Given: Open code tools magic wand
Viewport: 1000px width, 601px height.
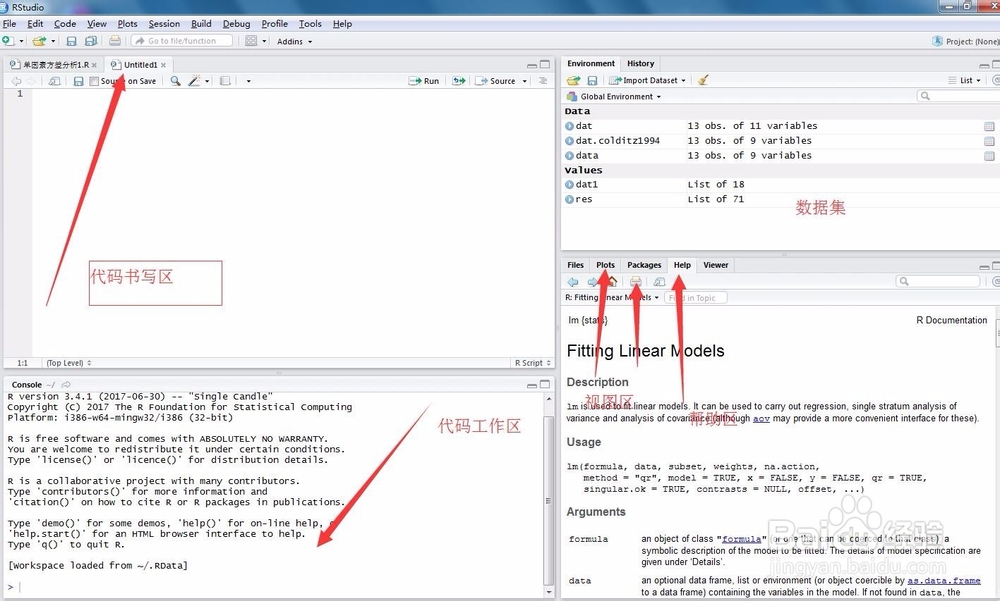Looking at the screenshot, I should click(195, 81).
